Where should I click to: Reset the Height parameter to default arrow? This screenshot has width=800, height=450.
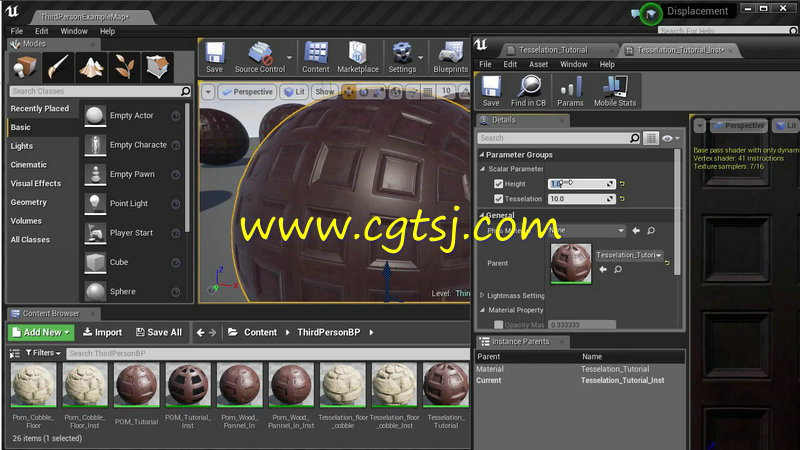coord(622,184)
